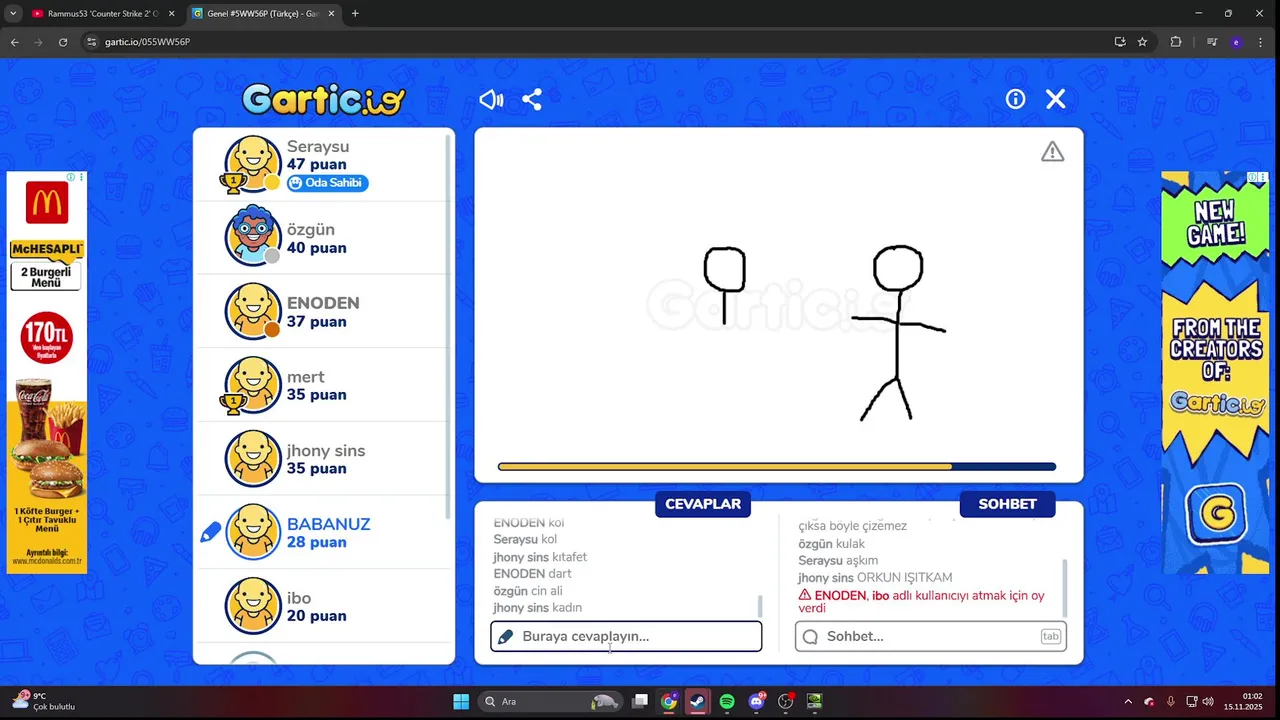Expand the hidden system tray icons
The height and width of the screenshot is (720, 1280).
1128,701
